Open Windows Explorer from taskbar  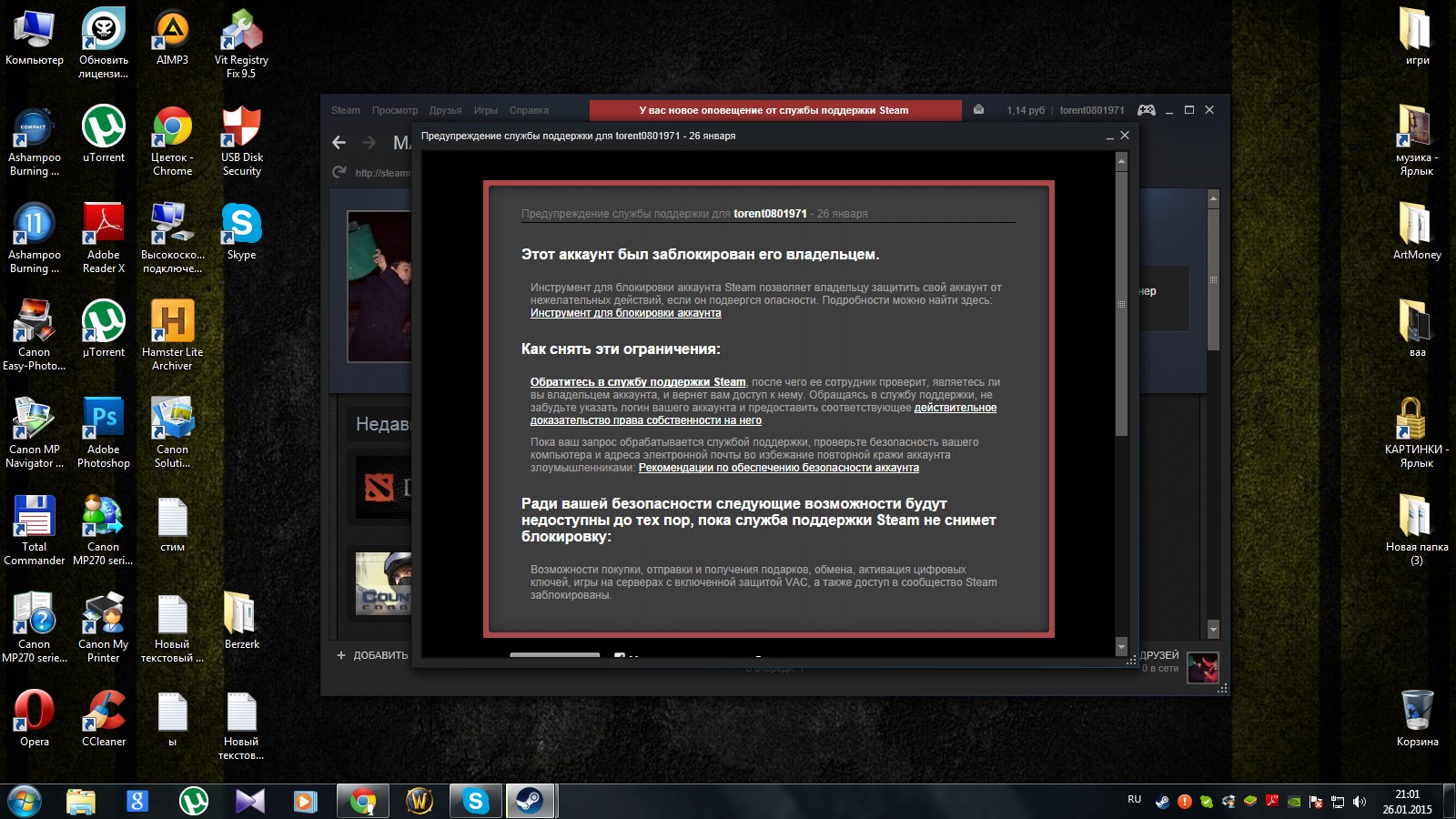[x=81, y=802]
